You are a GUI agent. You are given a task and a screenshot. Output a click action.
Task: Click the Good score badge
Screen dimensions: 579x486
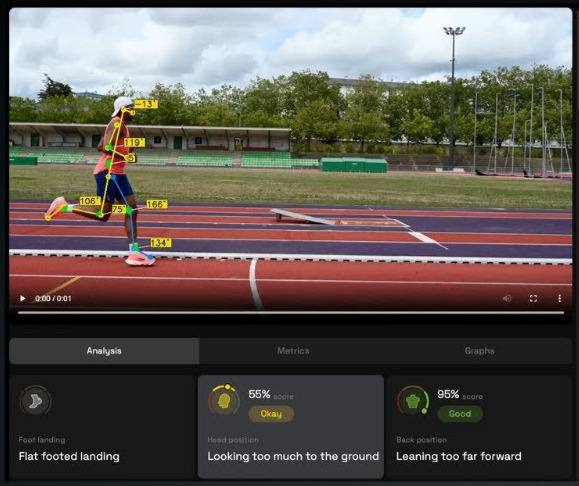pyautogui.click(x=460, y=414)
